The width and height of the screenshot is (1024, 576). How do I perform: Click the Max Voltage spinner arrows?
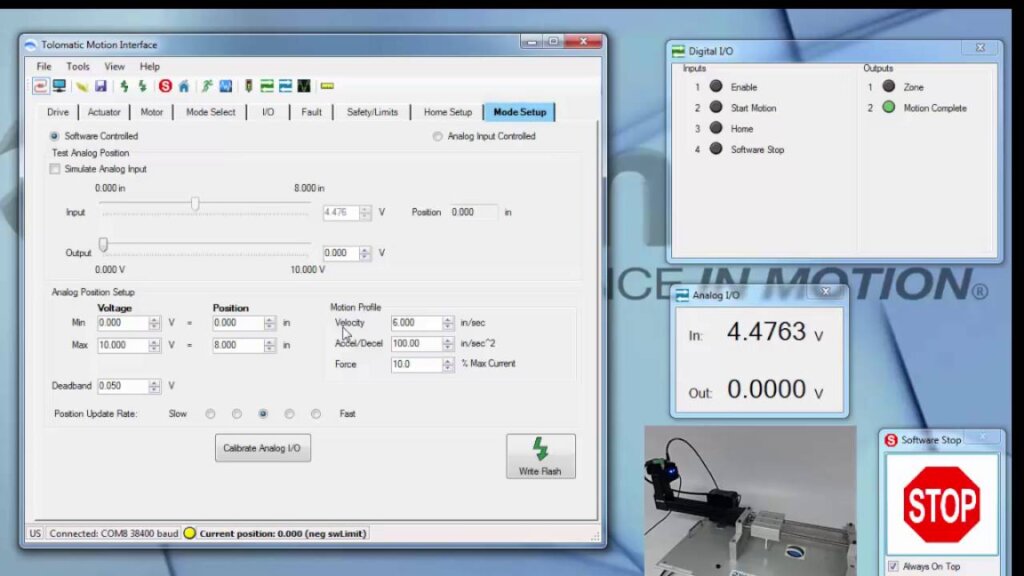[154, 345]
